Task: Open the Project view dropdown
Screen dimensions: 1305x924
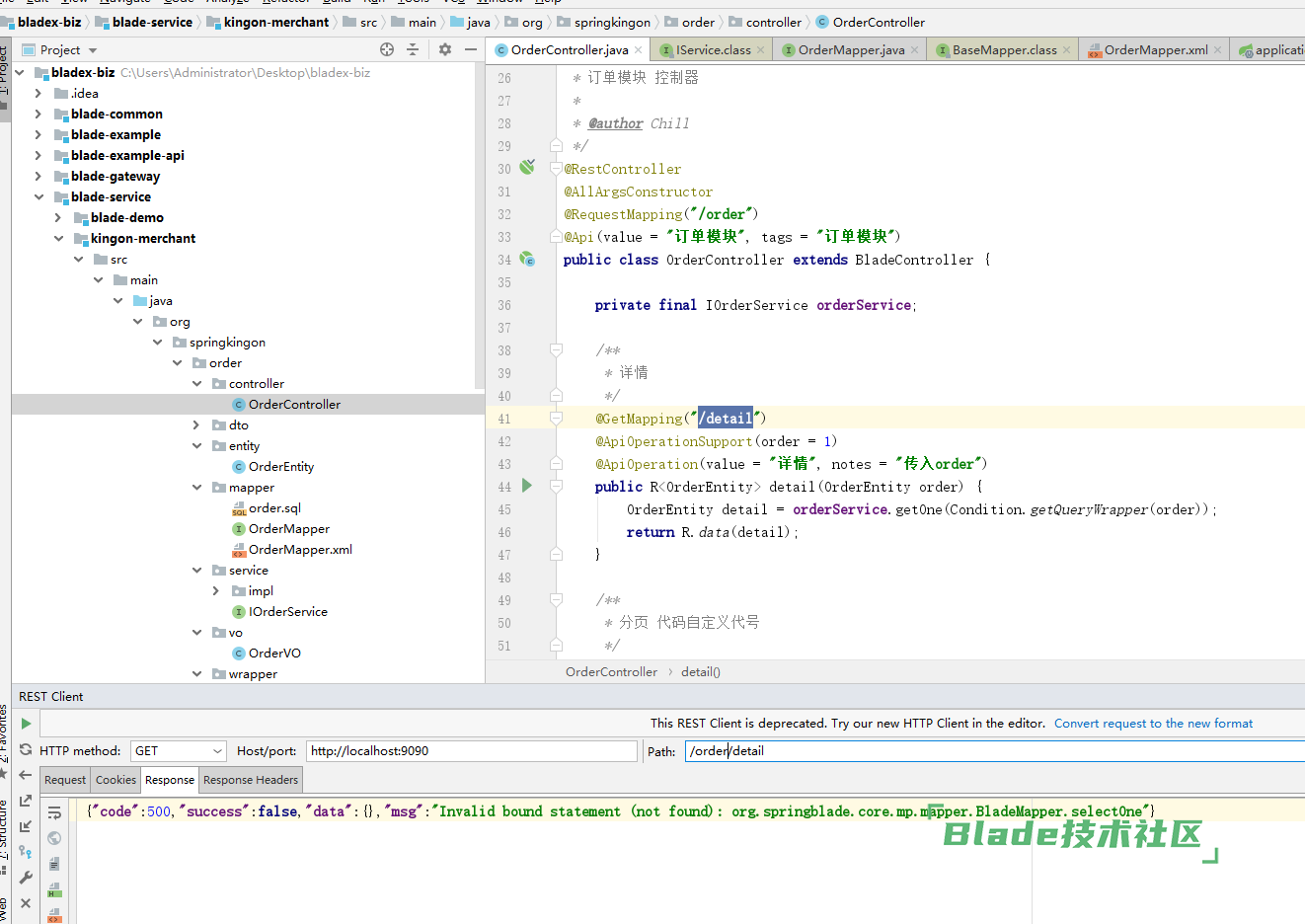Action: pos(93,50)
